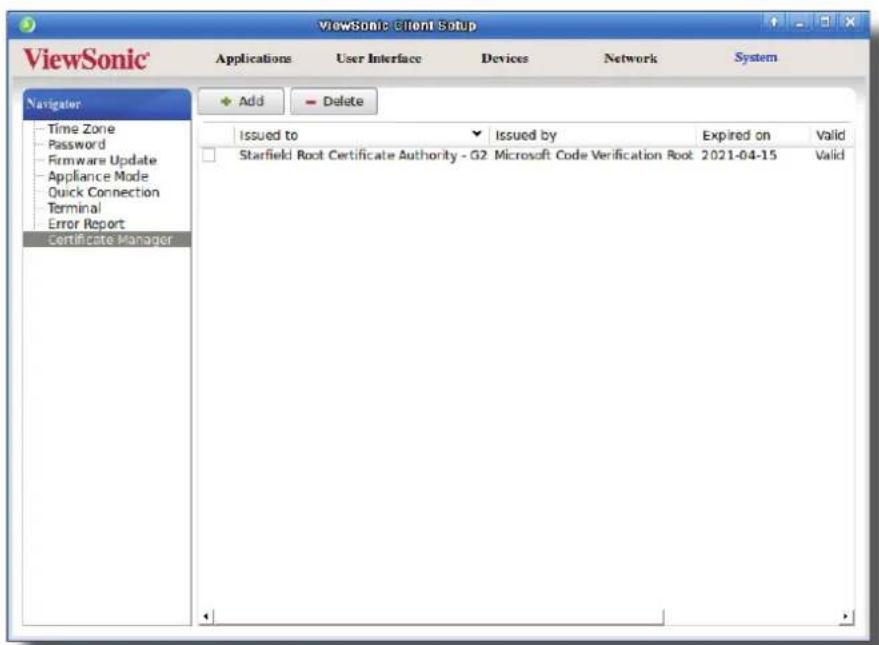Select Appliance Mode entry
The width and height of the screenshot is (879, 645).
pyautogui.click(x=98, y=176)
